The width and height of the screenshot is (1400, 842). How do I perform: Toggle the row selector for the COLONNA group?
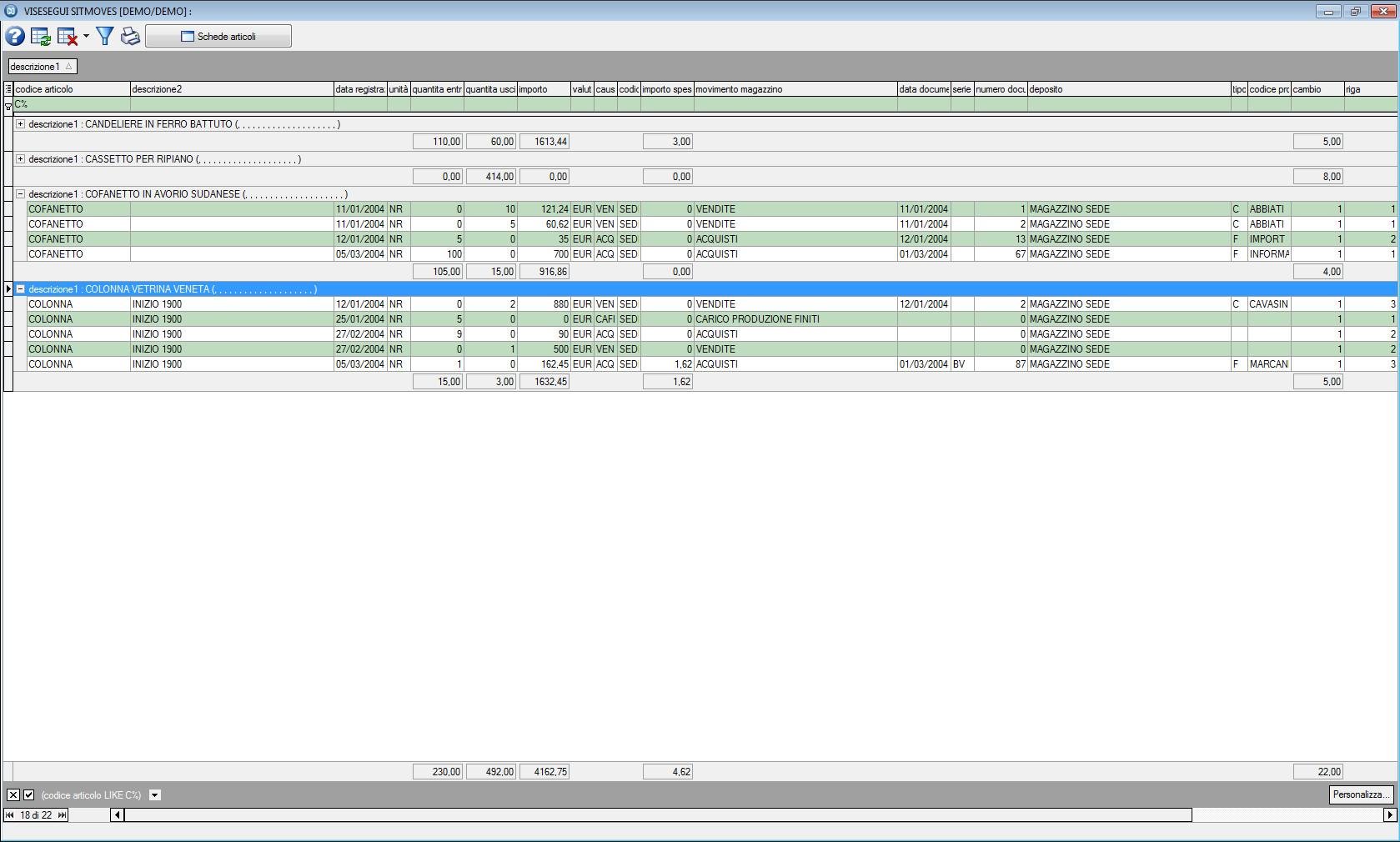pos(8,289)
